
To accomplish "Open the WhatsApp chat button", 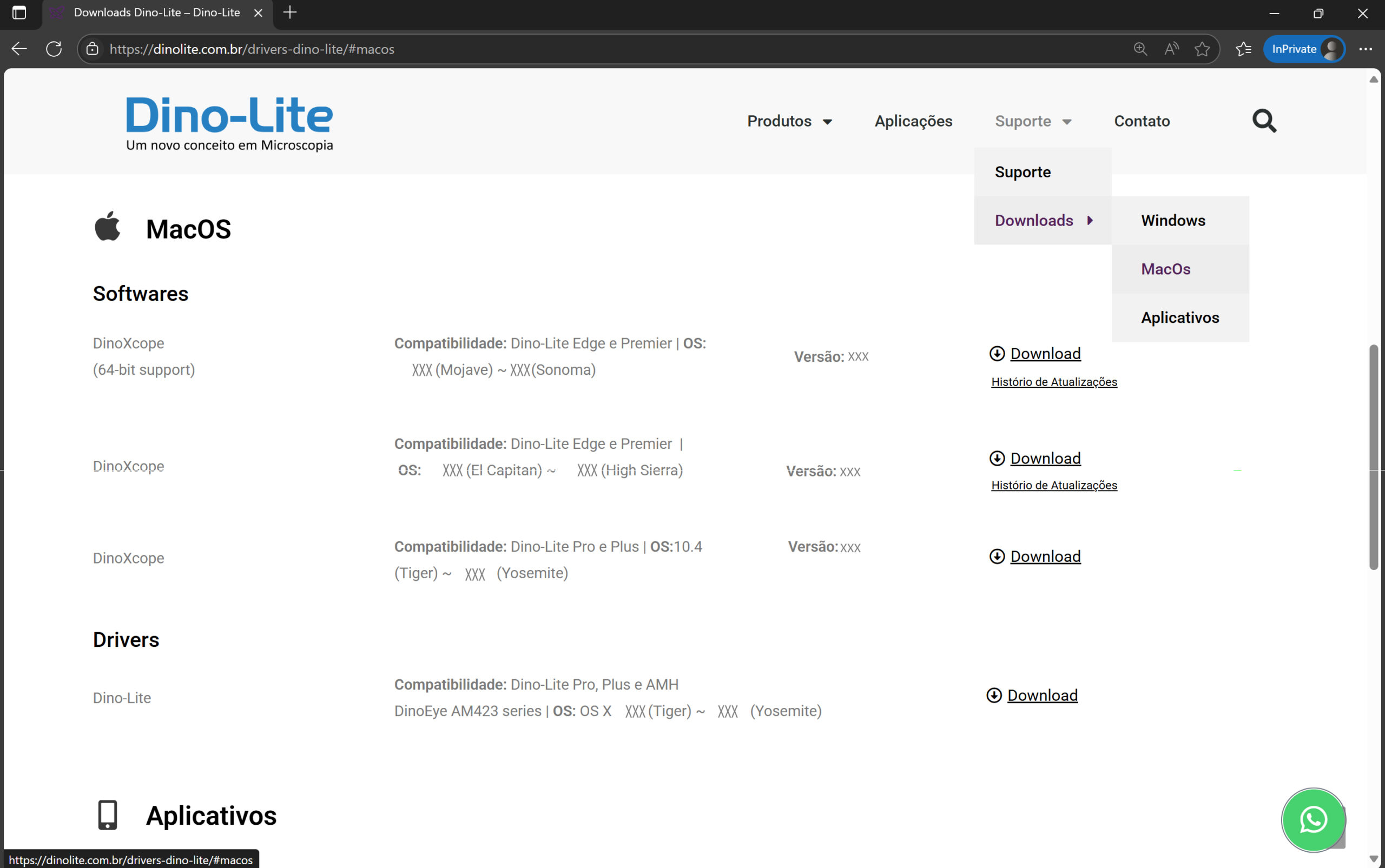I will [x=1313, y=819].
